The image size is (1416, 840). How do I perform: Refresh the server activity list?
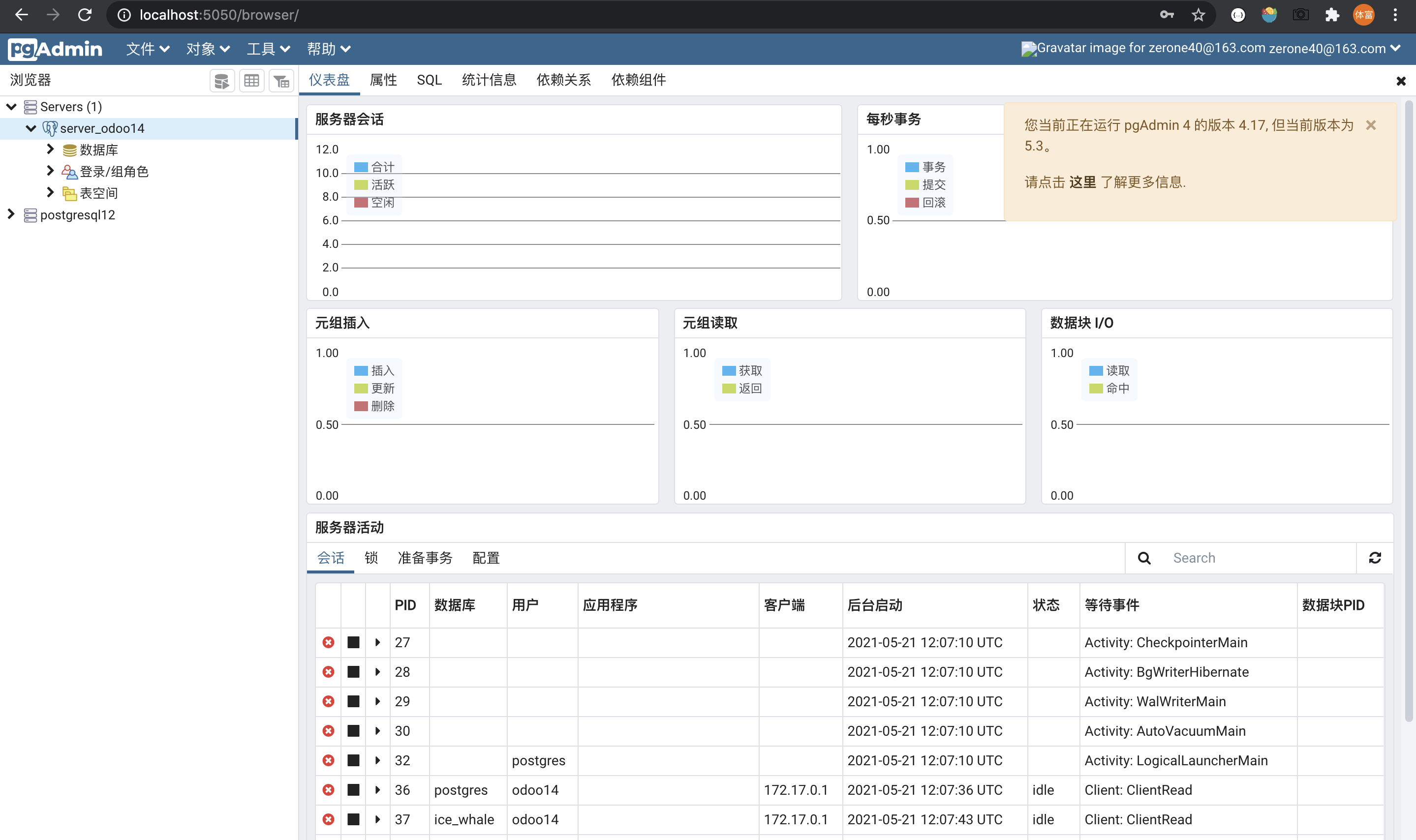pyautogui.click(x=1376, y=558)
